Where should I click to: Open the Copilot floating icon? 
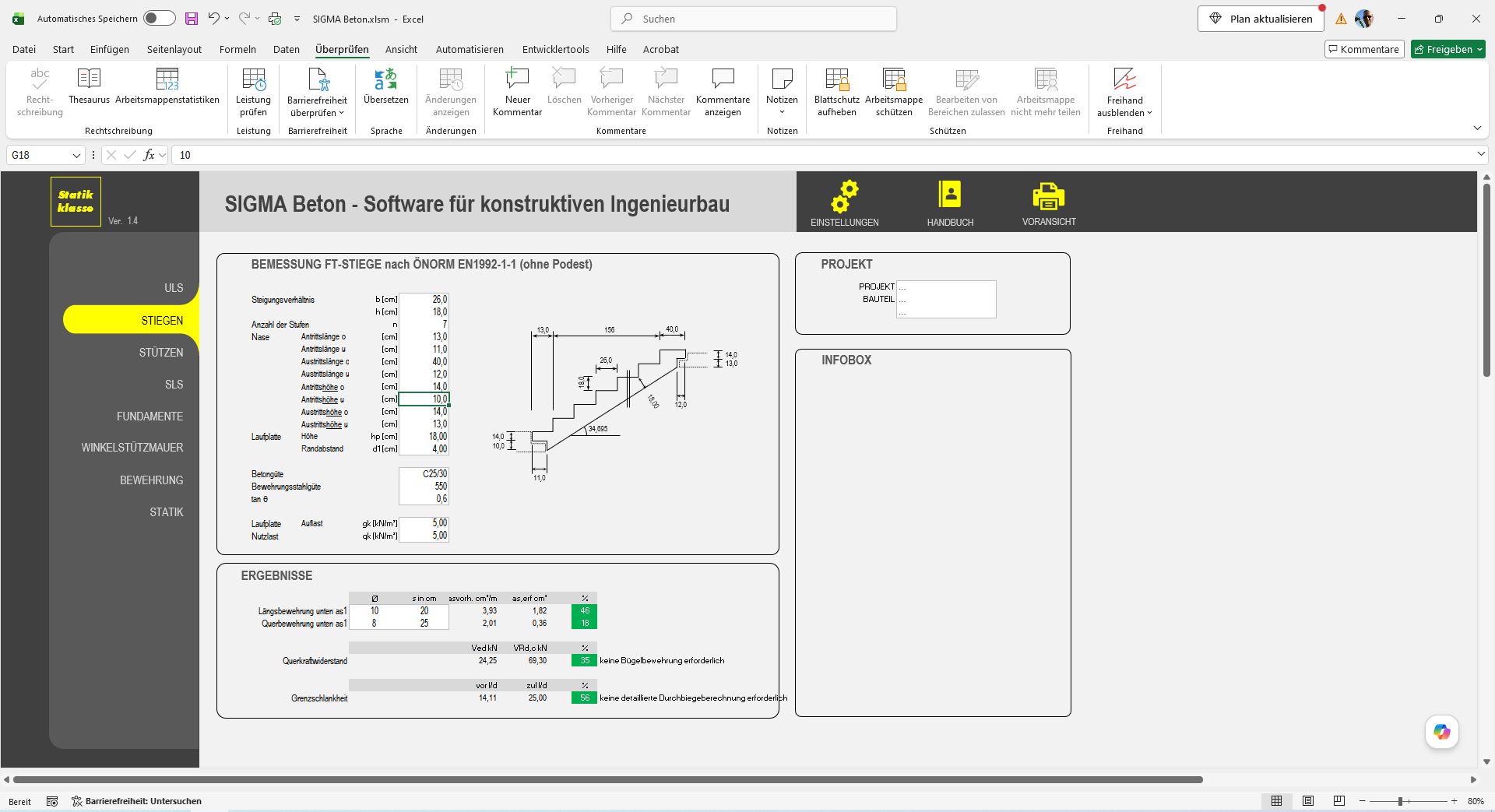pyautogui.click(x=1442, y=732)
